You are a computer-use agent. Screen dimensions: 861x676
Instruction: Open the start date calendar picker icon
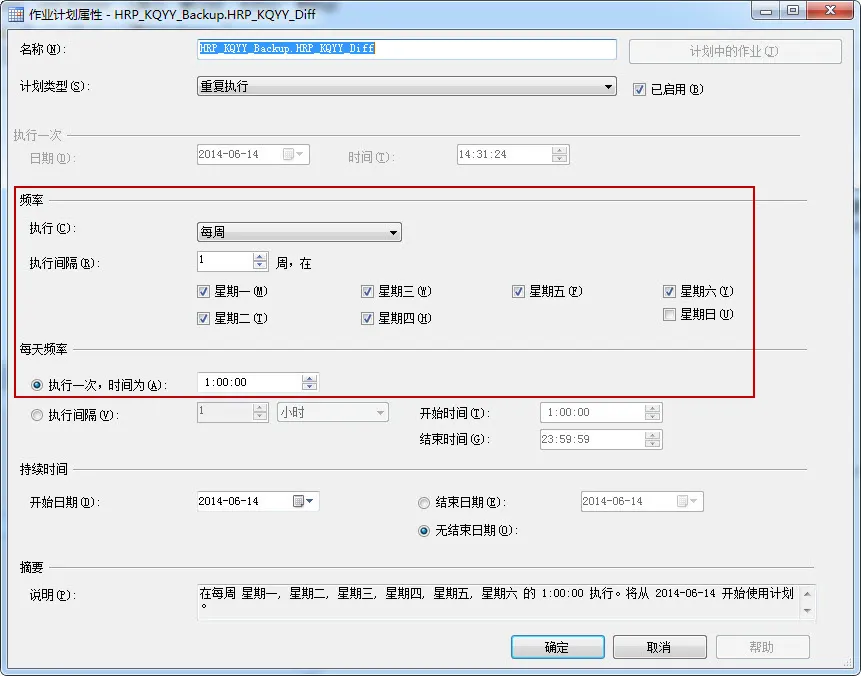[x=298, y=501]
